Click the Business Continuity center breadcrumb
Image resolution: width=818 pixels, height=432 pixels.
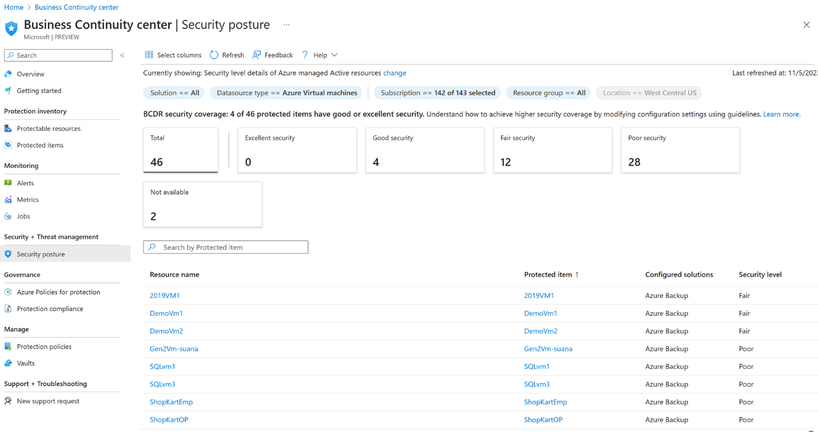click(76, 7)
